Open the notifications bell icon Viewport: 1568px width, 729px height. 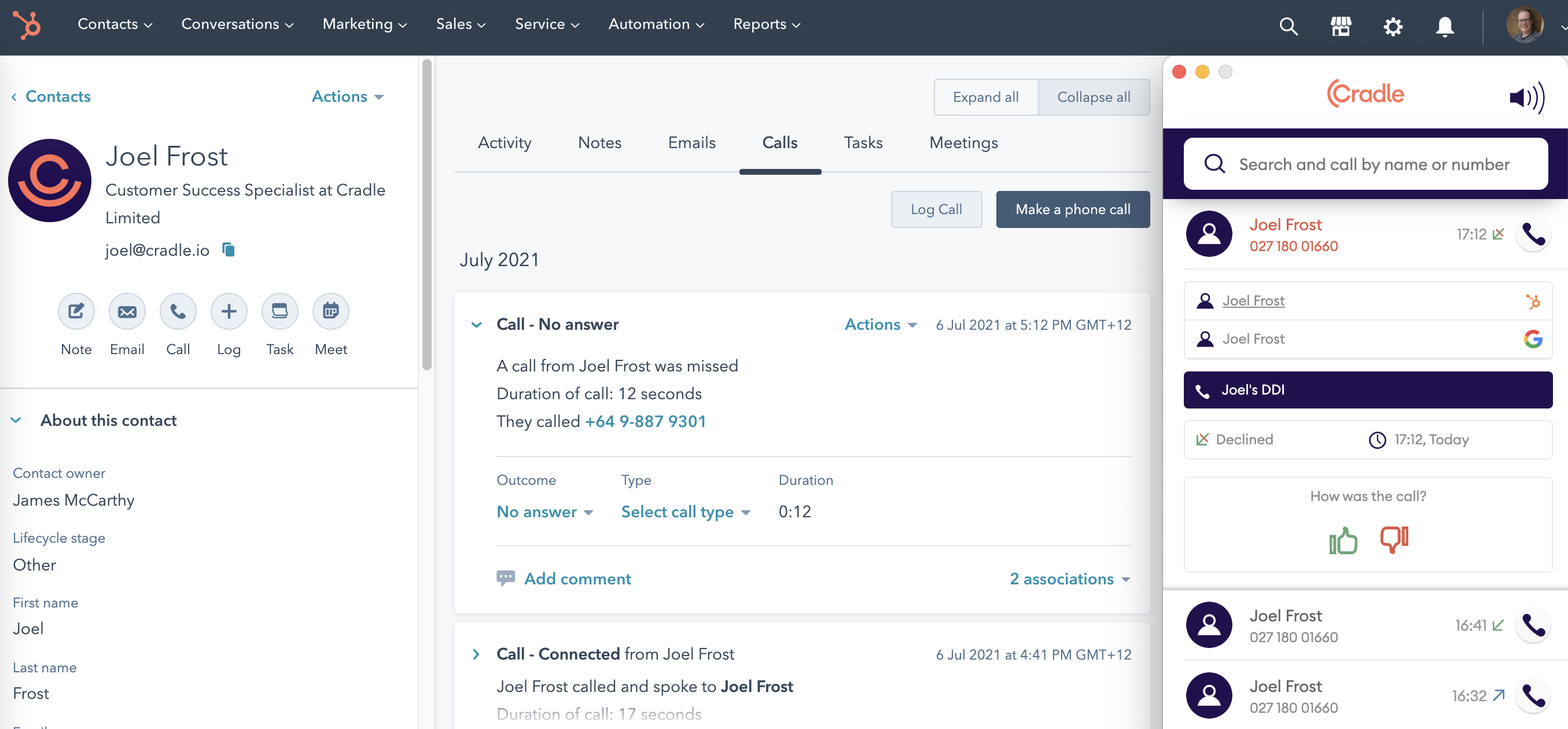coord(1444,25)
